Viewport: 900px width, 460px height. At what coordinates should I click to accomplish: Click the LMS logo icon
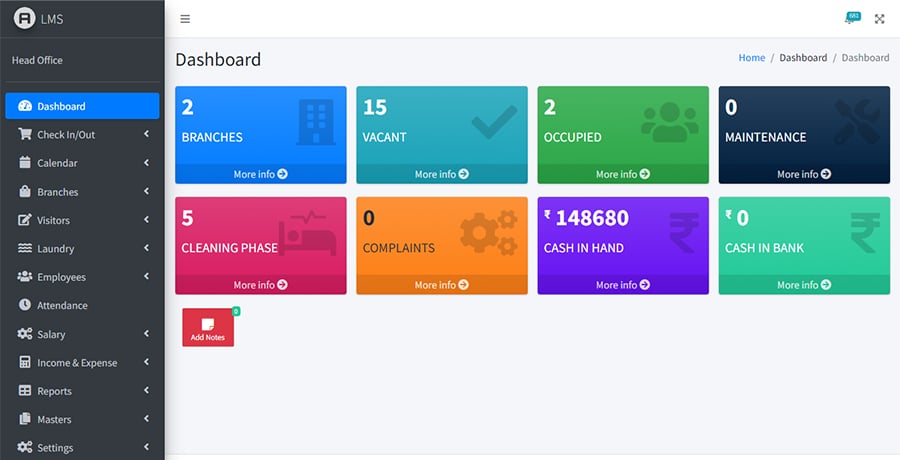tap(24, 19)
